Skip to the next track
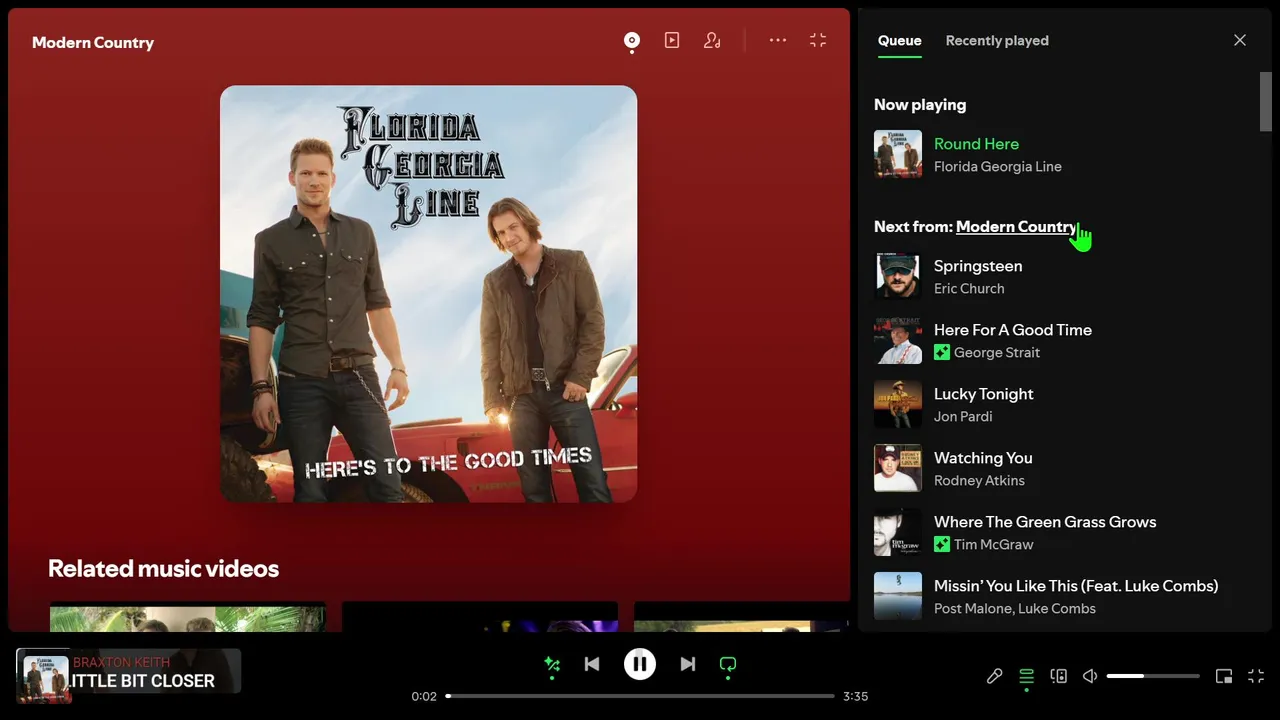1280x720 pixels. pyautogui.click(x=688, y=664)
